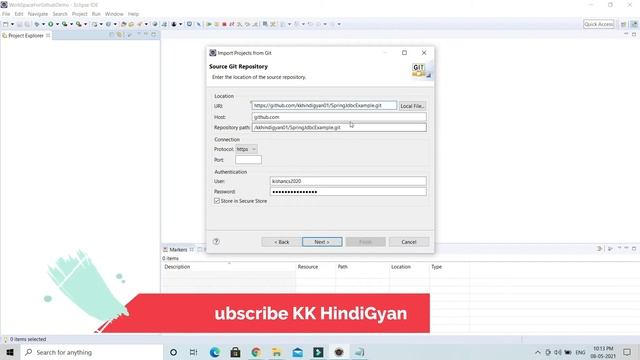Open File Explorer from the taskbar

[x=277, y=352]
